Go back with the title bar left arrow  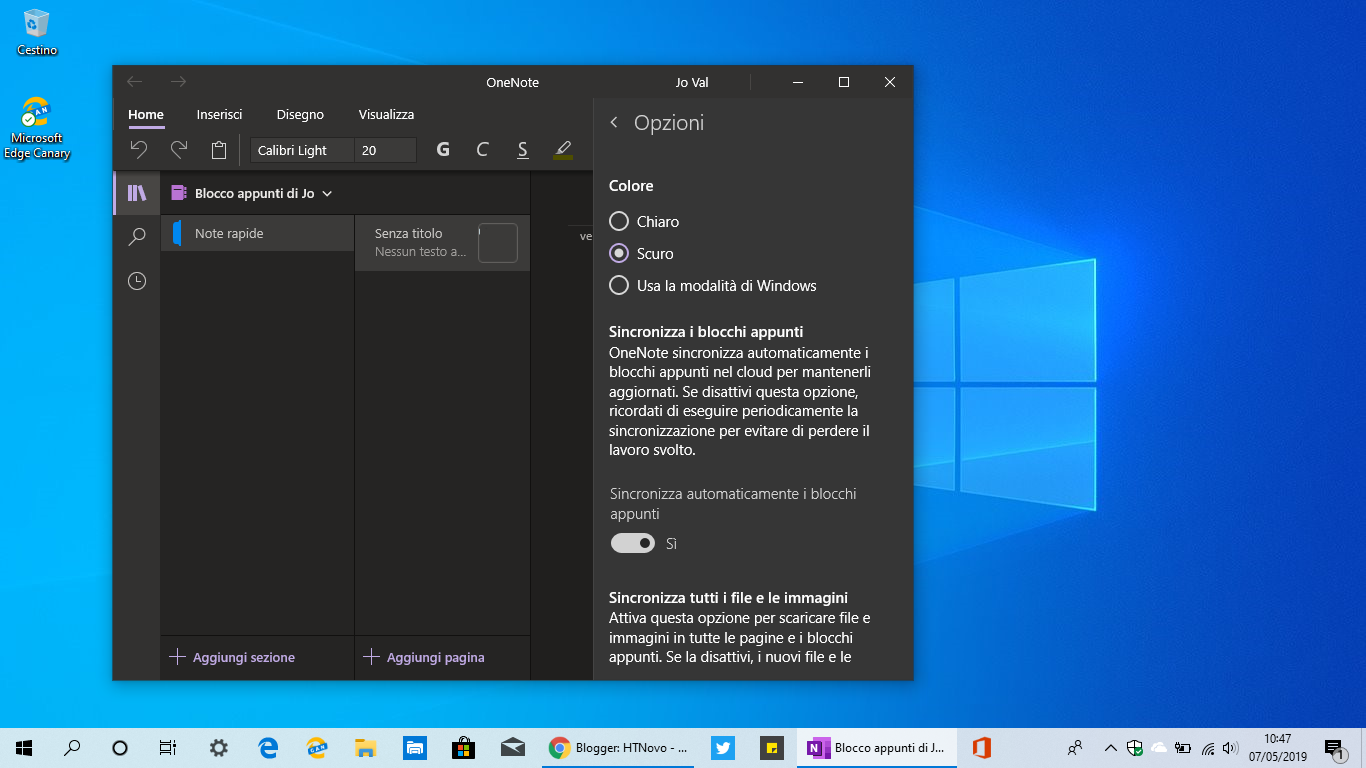coord(135,82)
